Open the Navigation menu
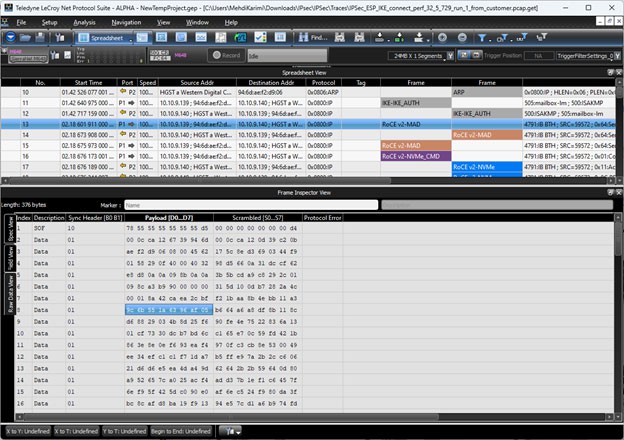The height and width of the screenshot is (440, 624). (126, 22)
